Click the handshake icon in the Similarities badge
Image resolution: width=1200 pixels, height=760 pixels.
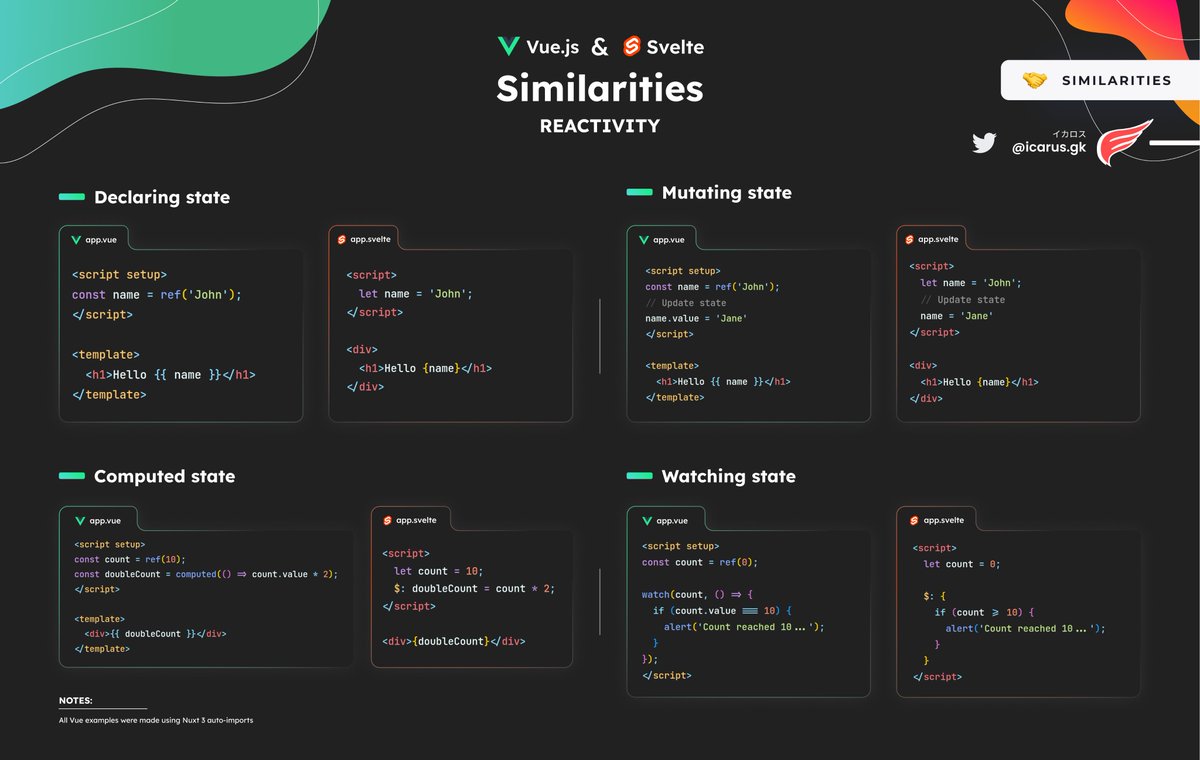click(x=1034, y=80)
